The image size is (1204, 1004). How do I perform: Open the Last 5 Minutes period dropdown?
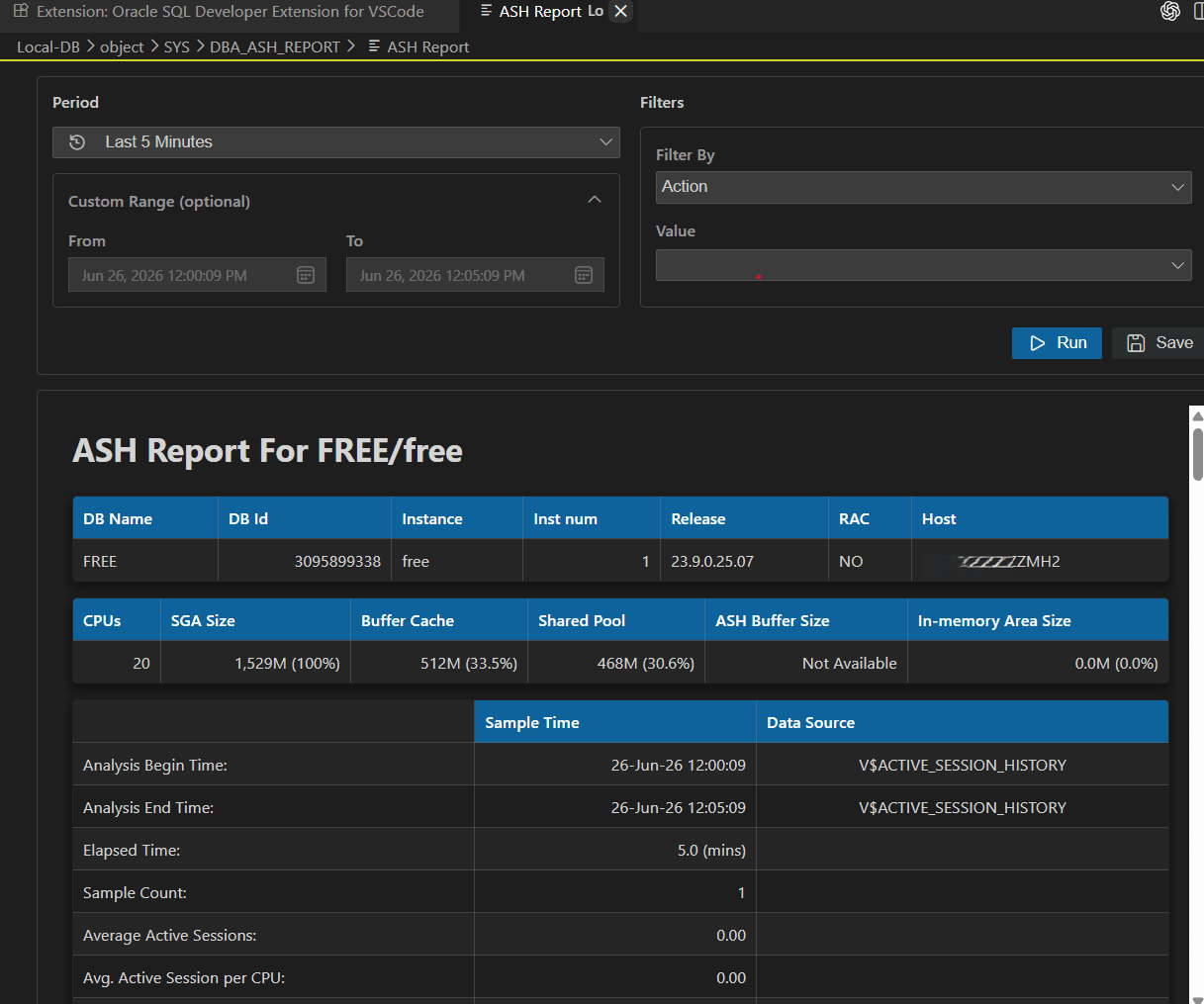point(336,142)
